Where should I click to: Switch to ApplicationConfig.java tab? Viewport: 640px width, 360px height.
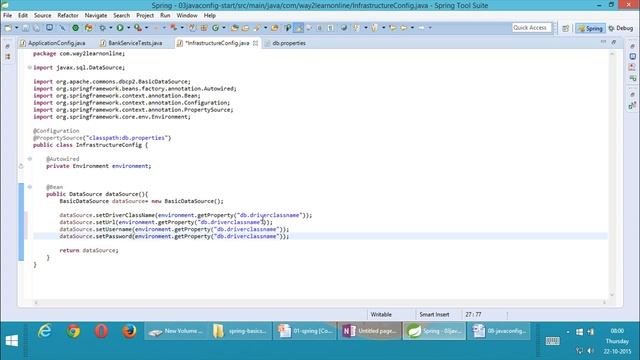pyautogui.click(x=53, y=43)
